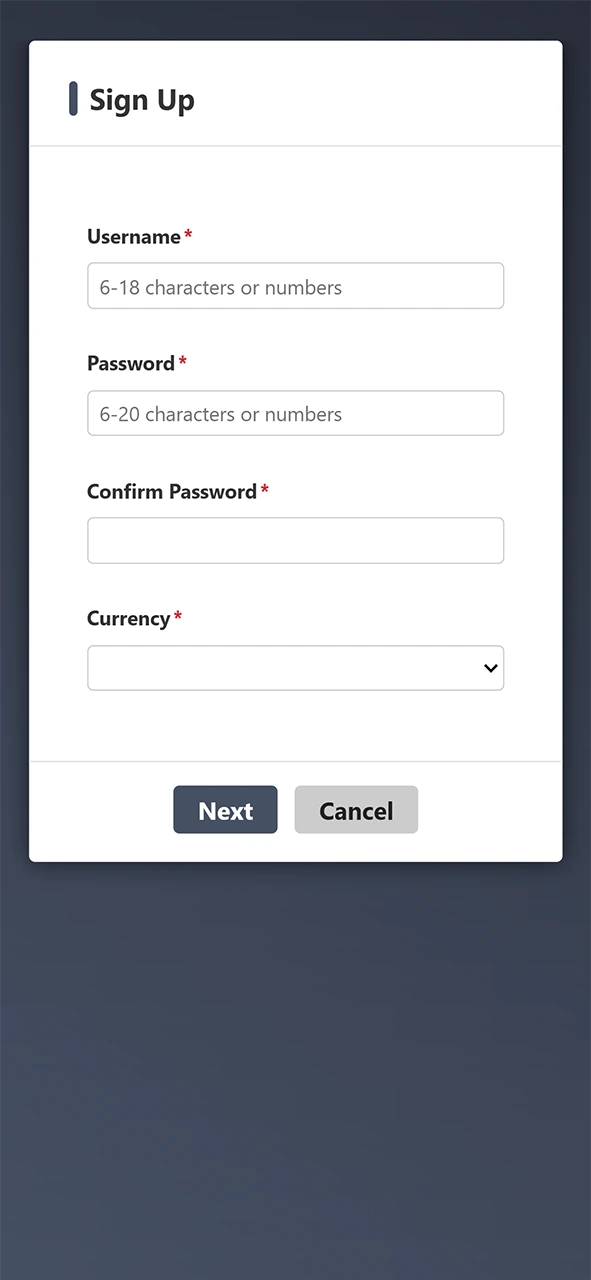
Task: Click the Username field label
Action: [x=134, y=237]
